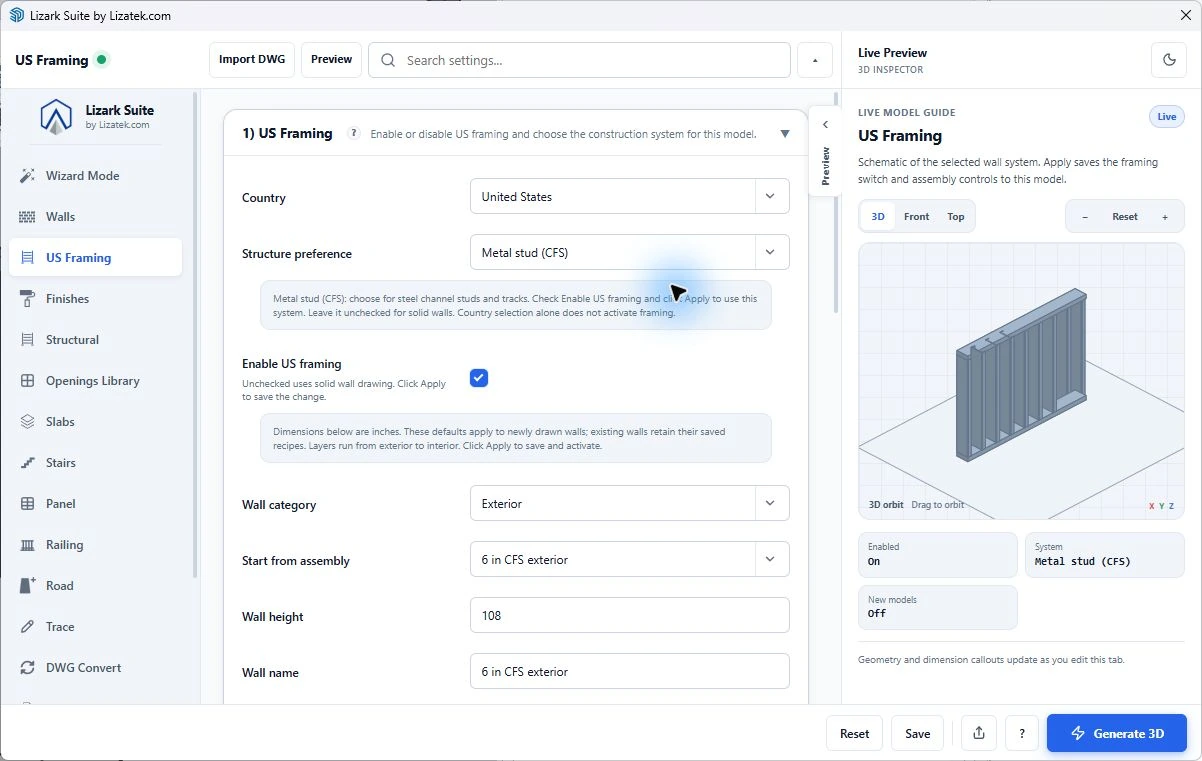The height and width of the screenshot is (761, 1202).
Task: Open the Stairs section
Action: 95,463
